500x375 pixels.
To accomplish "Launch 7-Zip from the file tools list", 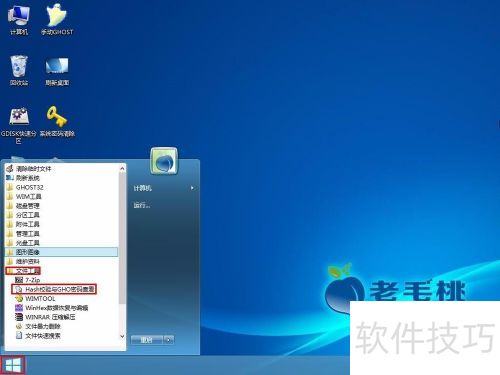I will click(28, 280).
